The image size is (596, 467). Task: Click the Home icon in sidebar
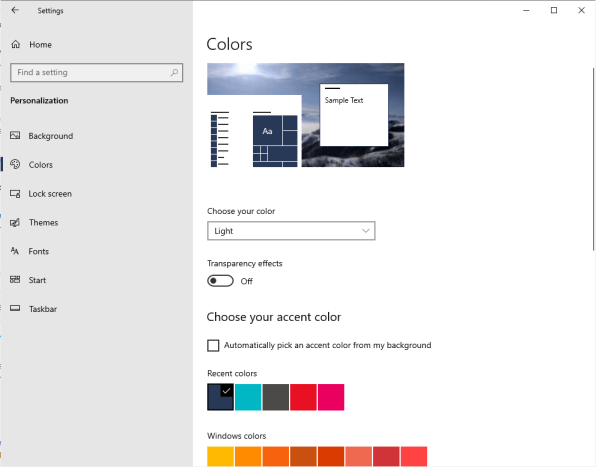(16, 44)
